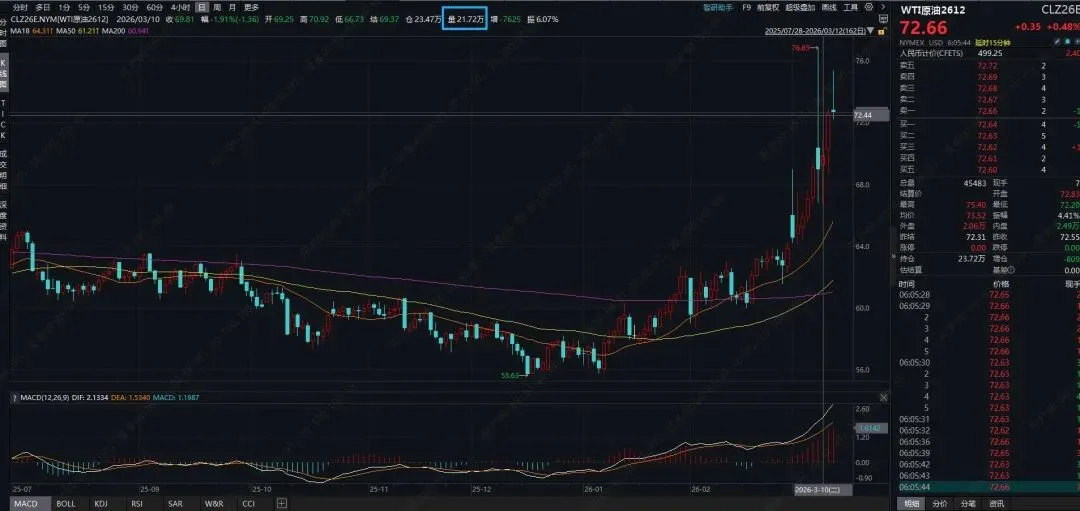
Task: Open the 更多 more periods menu
Action: click(251, 7)
